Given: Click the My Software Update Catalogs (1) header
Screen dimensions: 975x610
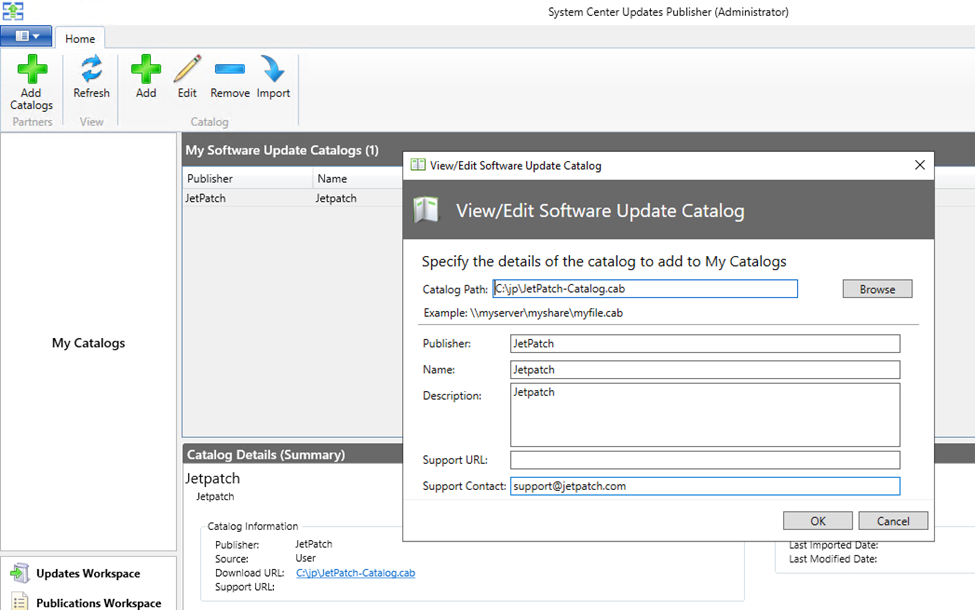Looking at the screenshot, I should [x=282, y=150].
